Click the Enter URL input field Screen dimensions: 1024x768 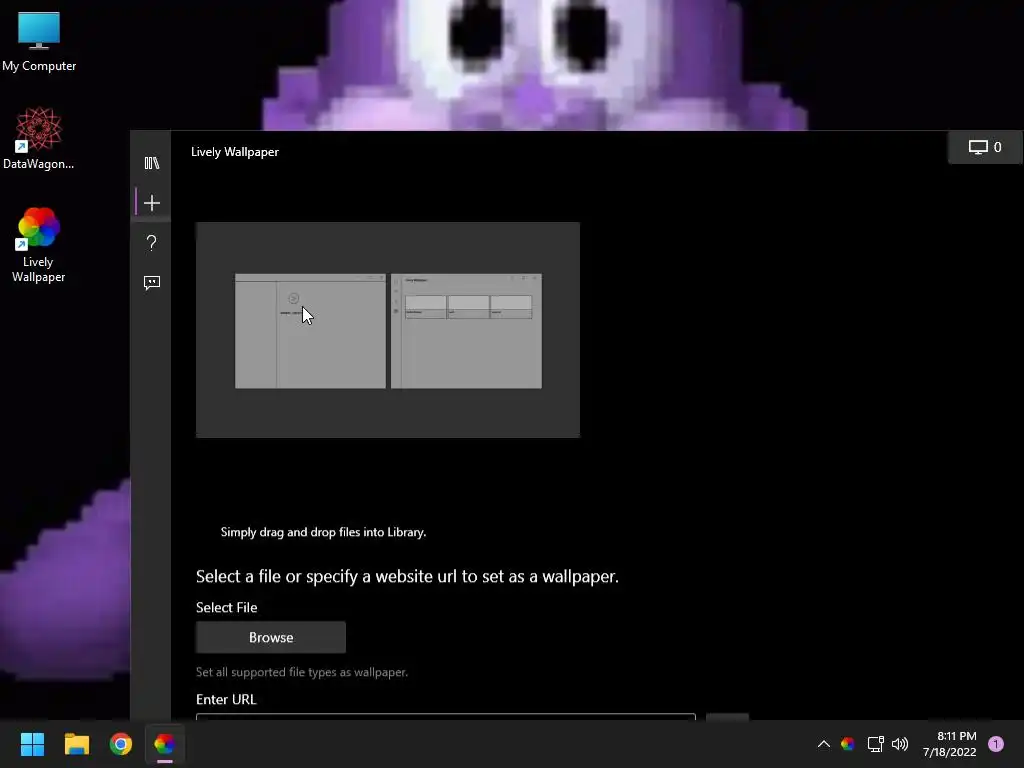click(445, 717)
